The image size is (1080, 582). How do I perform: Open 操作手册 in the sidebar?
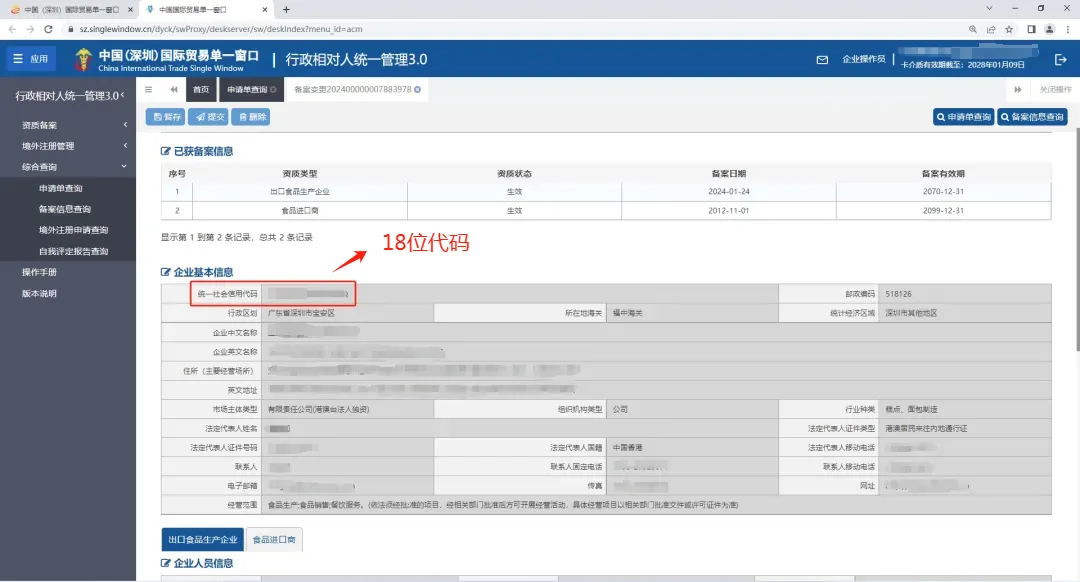pos(39,272)
